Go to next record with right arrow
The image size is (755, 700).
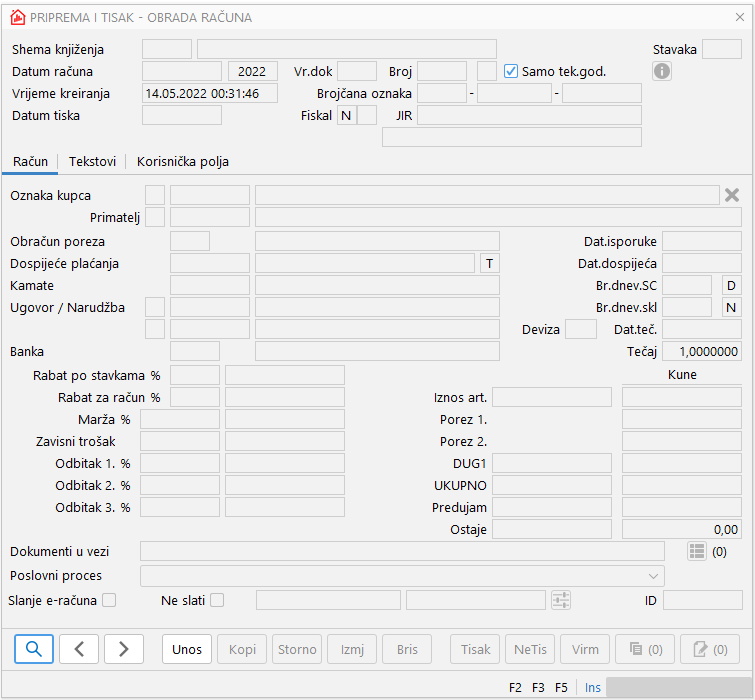click(x=124, y=649)
